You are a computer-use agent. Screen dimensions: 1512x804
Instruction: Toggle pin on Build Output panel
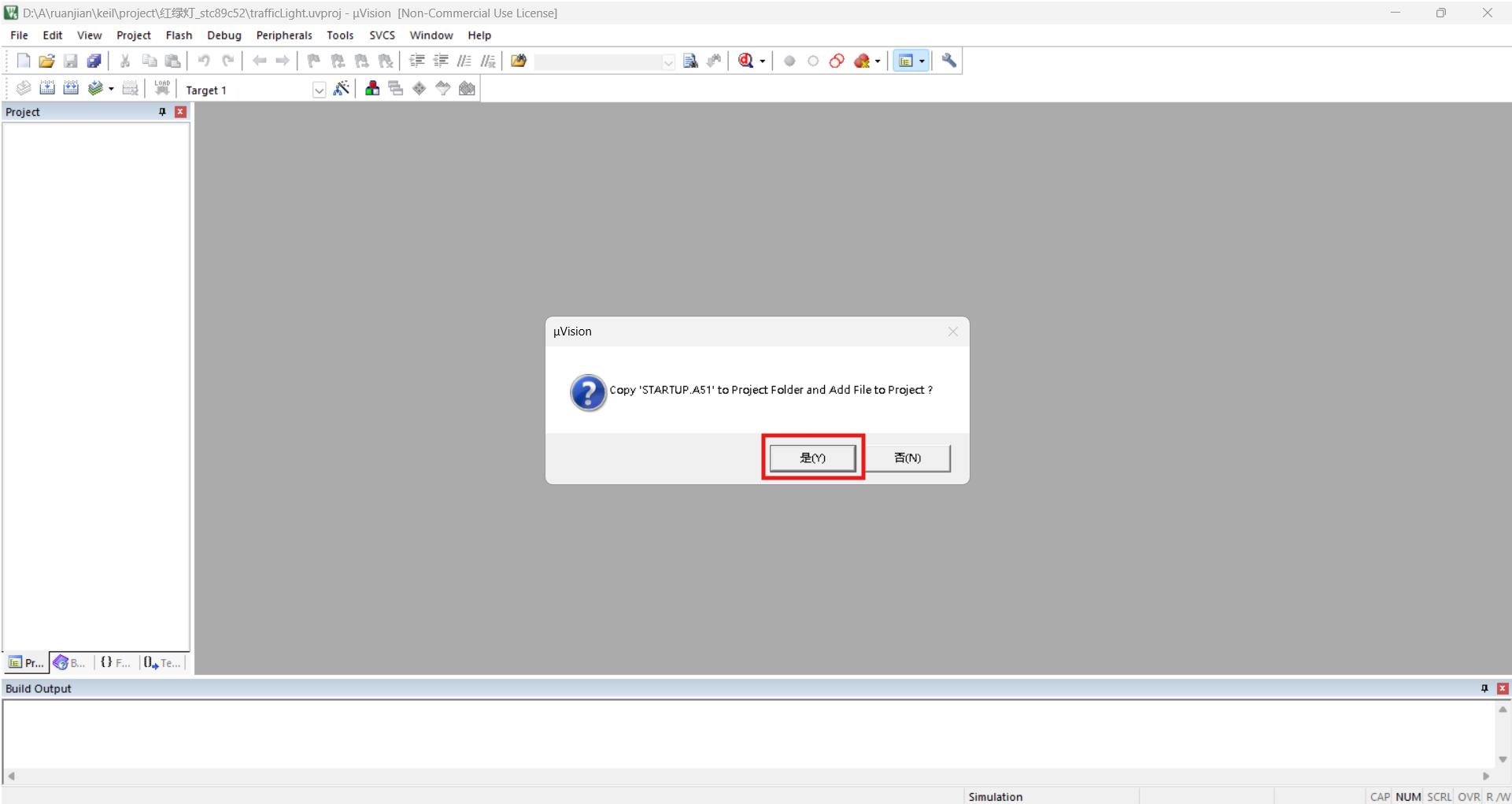point(1484,688)
